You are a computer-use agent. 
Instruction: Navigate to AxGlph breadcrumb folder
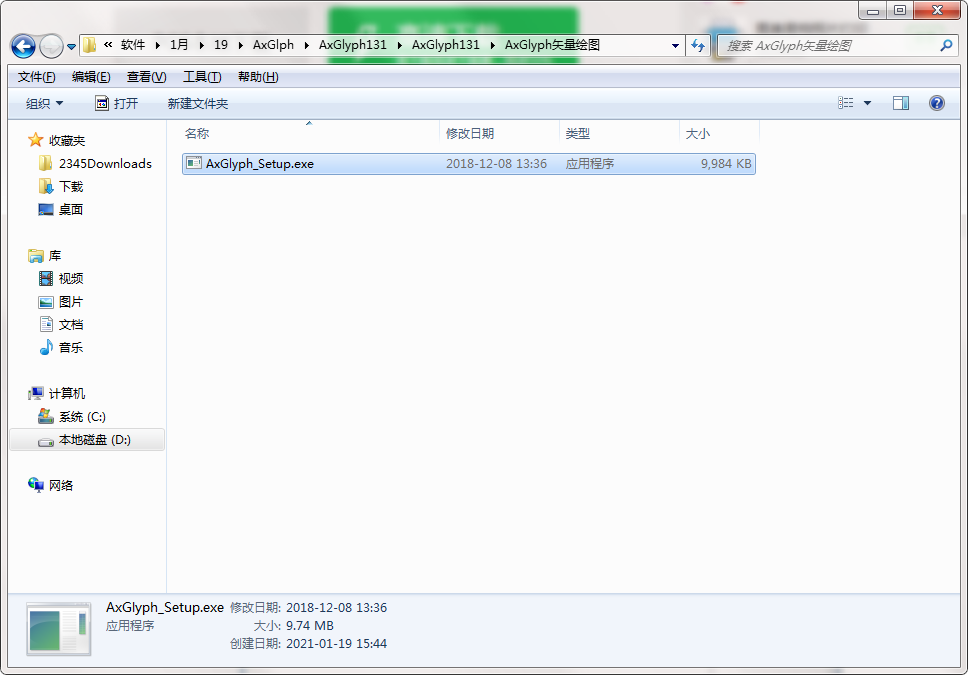[273, 44]
